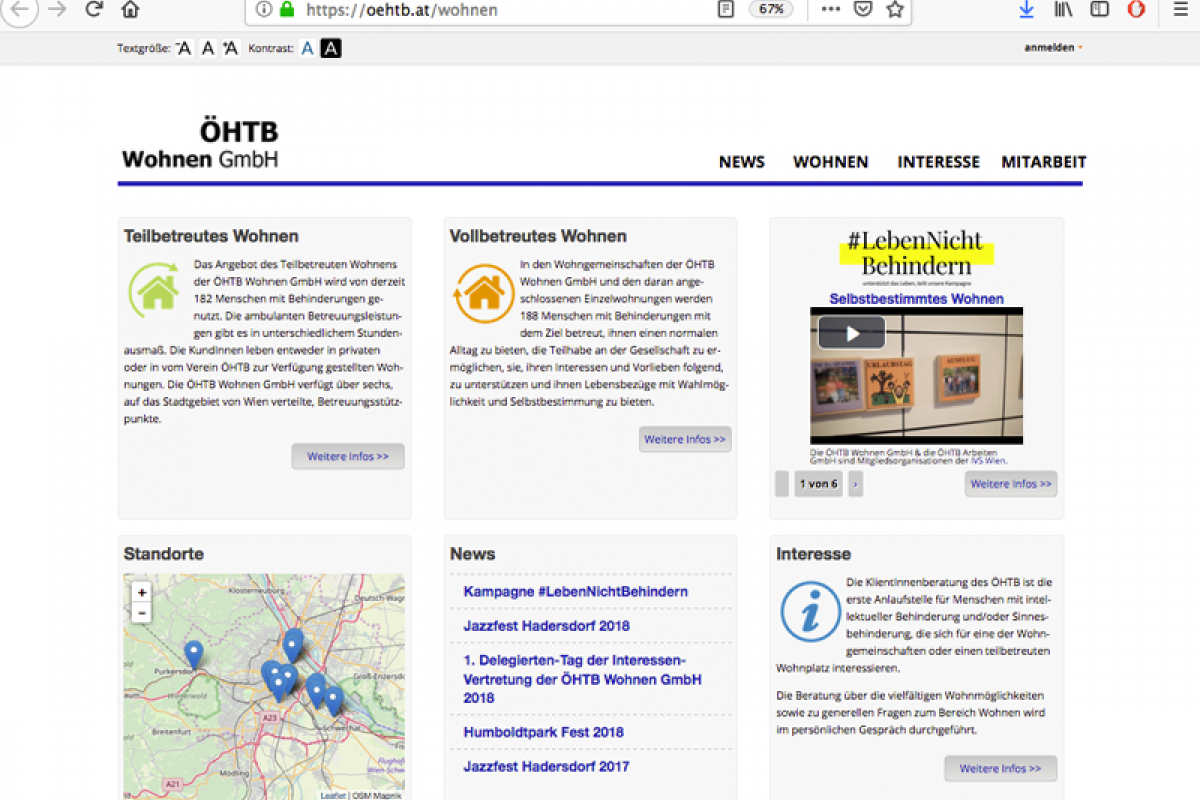Follow the IVS Wien link
This screenshot has width=1200, height=800.
pos(988,461)
